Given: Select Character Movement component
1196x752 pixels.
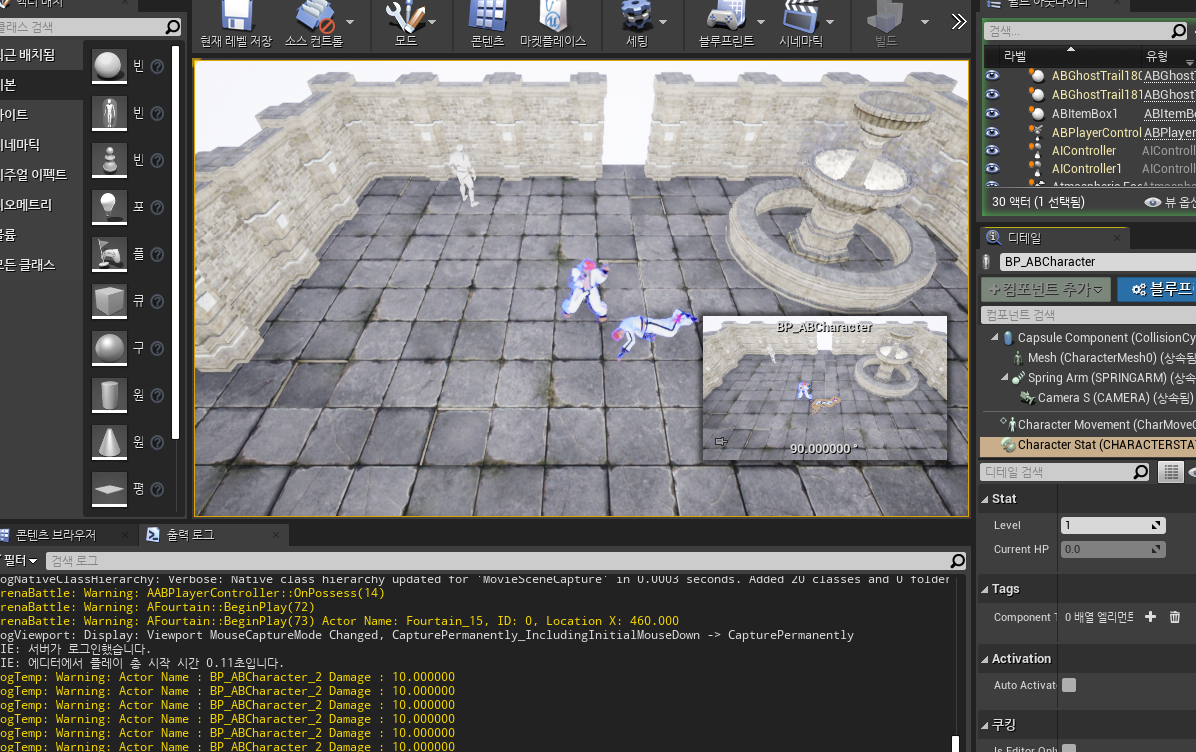Looking at the screenshot, I should [x=1098, y=425].
